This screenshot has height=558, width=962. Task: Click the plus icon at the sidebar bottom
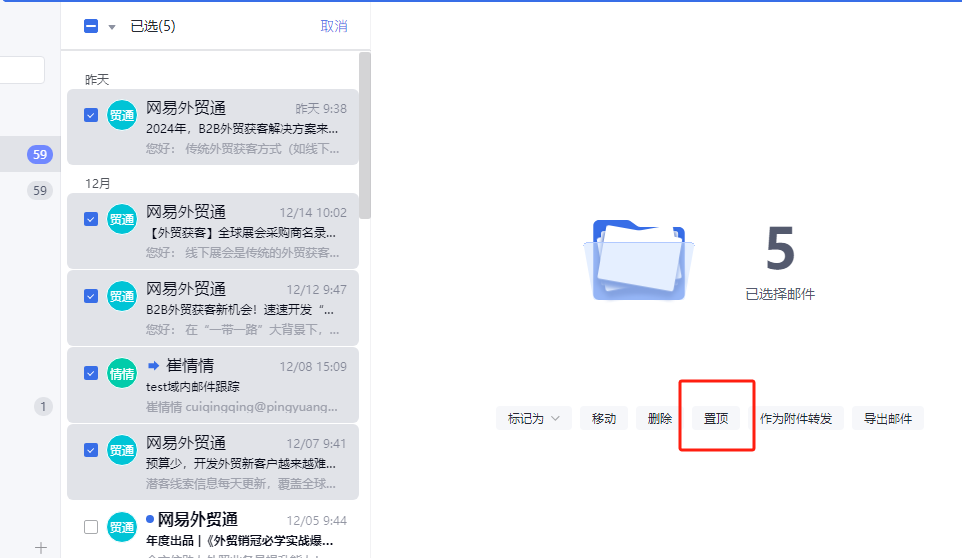[x=41, y=548]
